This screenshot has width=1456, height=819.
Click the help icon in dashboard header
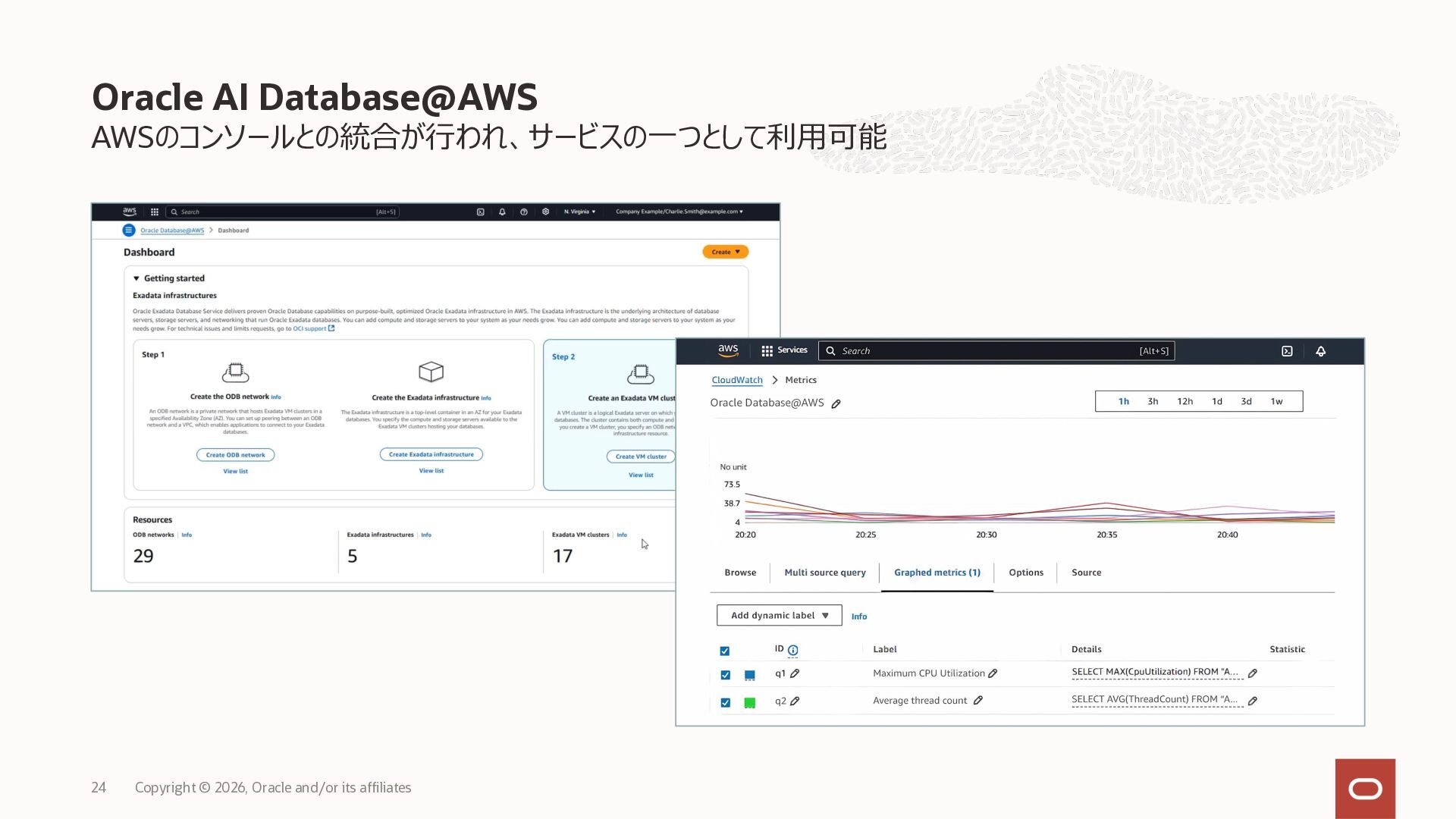[x=523, y=212]
